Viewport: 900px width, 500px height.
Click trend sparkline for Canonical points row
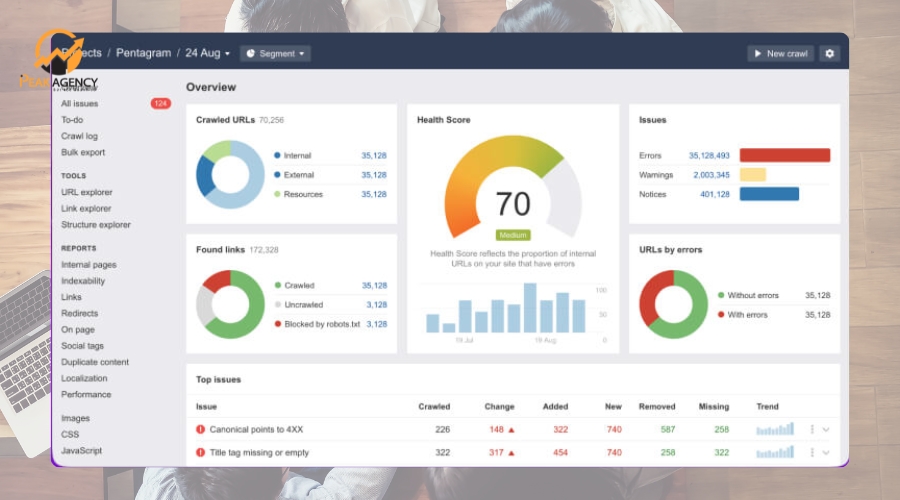(775, 429)
